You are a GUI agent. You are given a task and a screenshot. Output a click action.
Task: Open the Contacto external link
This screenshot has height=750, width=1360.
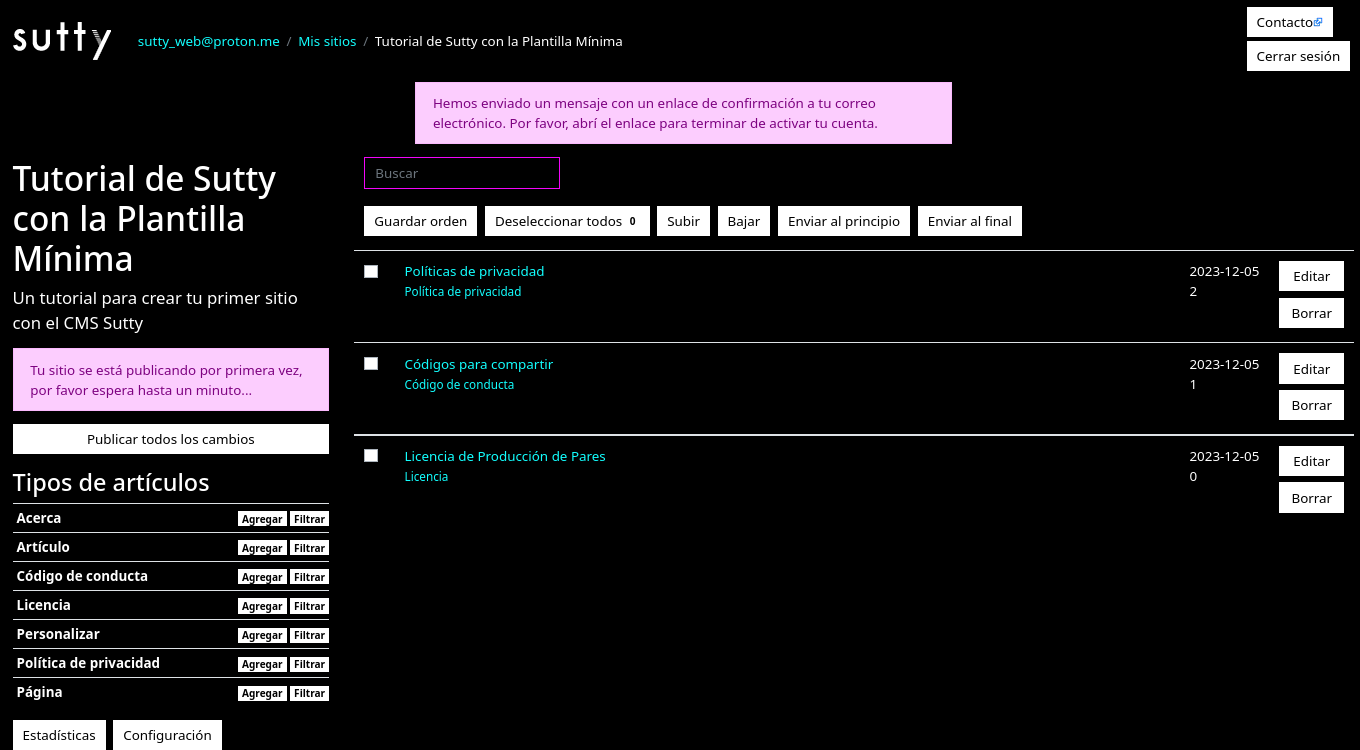[x=1288, y=22]
